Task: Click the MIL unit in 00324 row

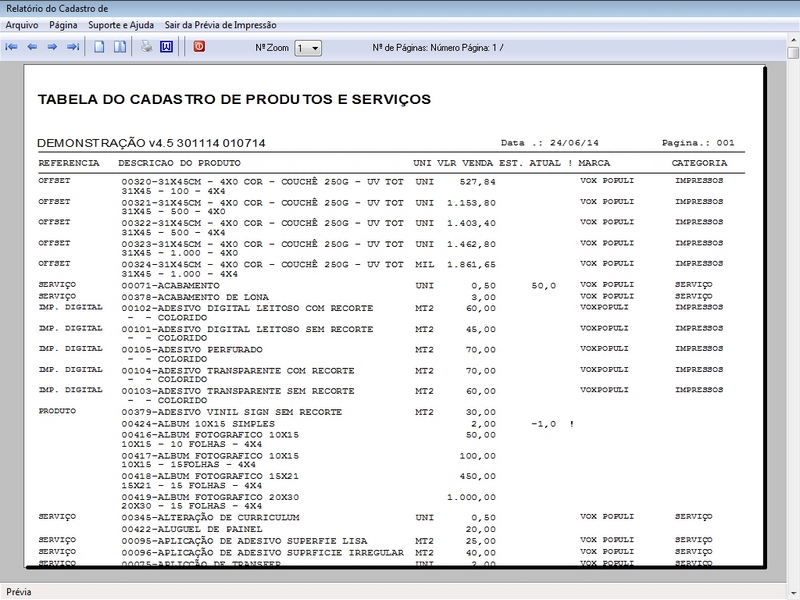Action: [x=424, y=264]
